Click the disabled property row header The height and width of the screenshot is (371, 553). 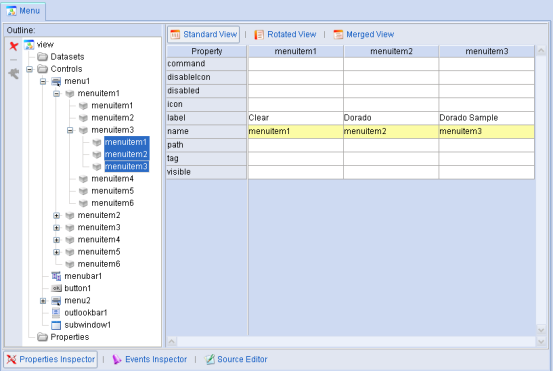(x=206, y=91)
